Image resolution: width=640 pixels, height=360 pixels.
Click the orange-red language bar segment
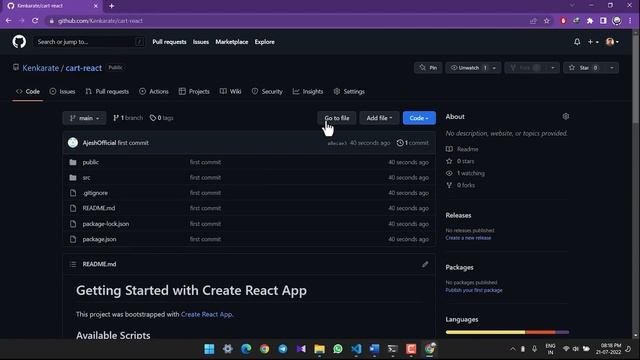coord(540,332)
